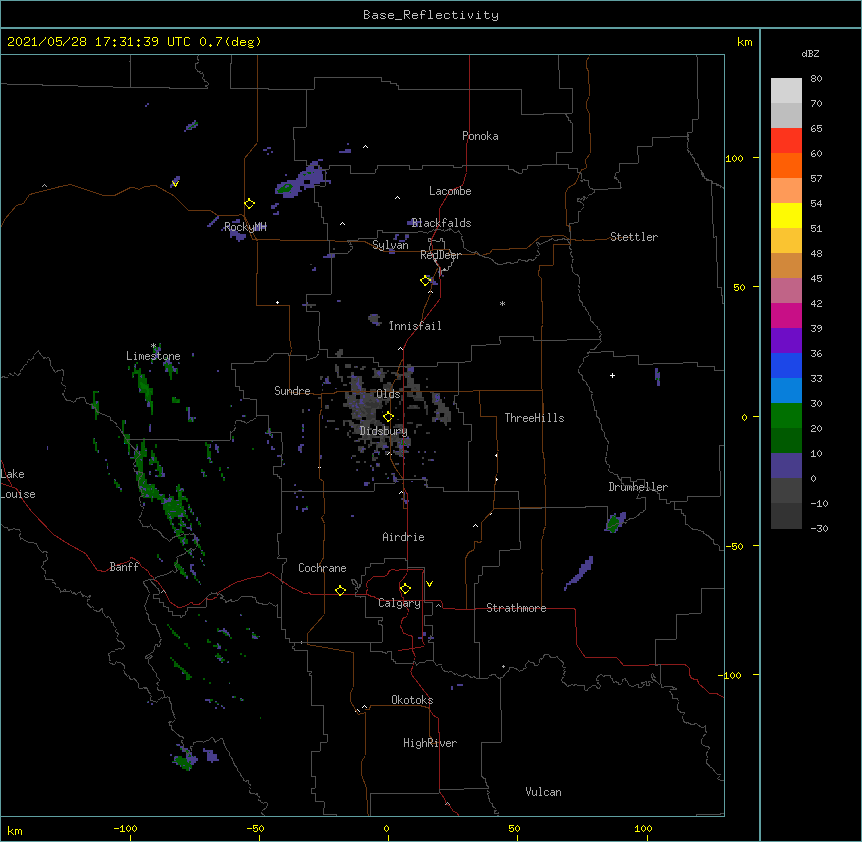Select the Lacombe city label
Image resolution: width=862 pixels, height=842 pixels.
pos(450,191)
